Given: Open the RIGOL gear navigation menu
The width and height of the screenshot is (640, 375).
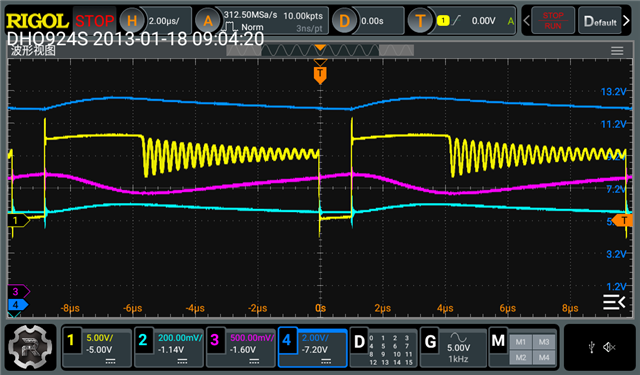Looking at the screenshot, I should [30, 347].
